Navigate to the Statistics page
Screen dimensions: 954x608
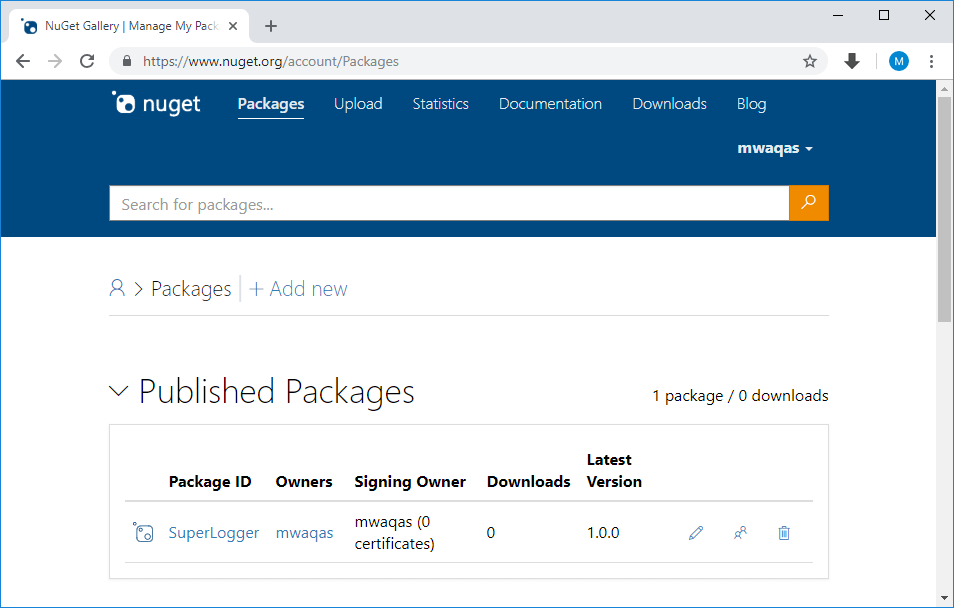[x=440, y=104]
